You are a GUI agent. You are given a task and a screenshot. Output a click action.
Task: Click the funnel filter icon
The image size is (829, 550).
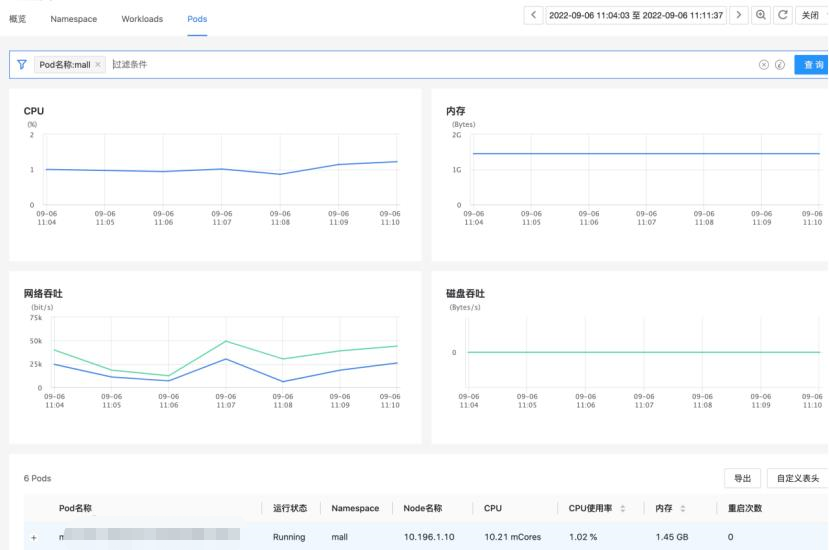pos(21,65)
